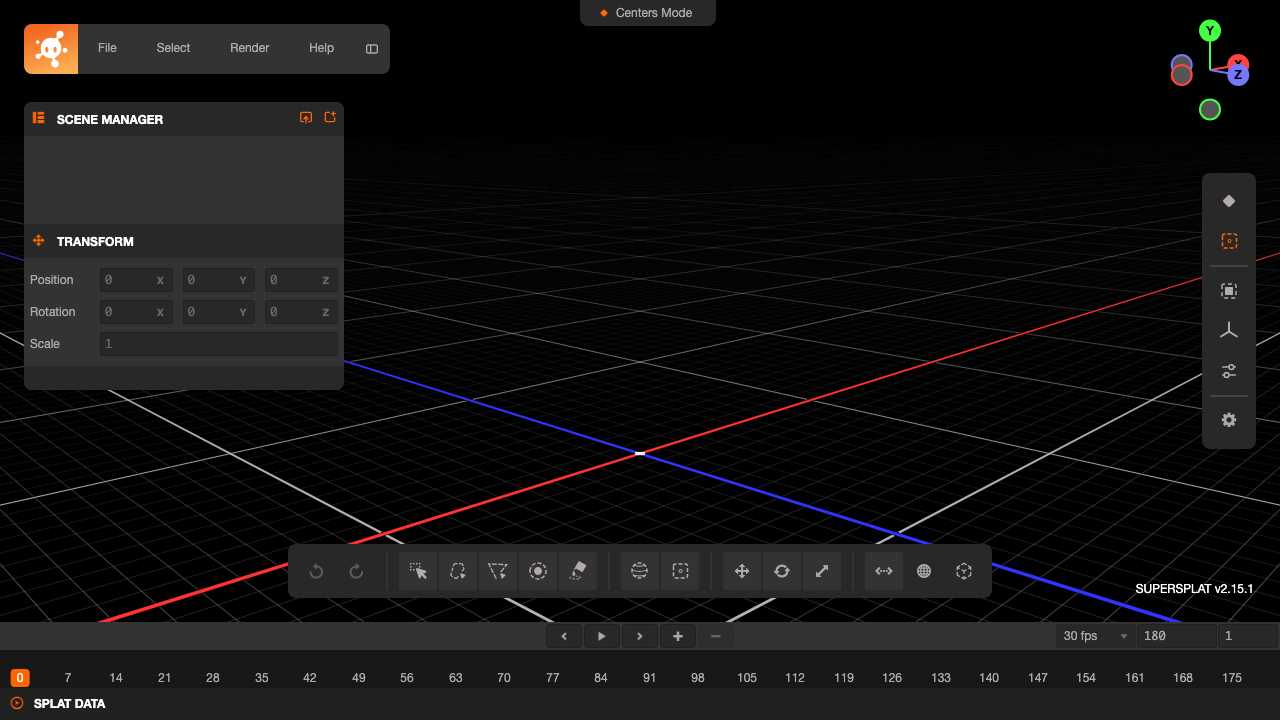Open the Sphere selection tool
The image size is (1280, 720).
tap(639, 570)
